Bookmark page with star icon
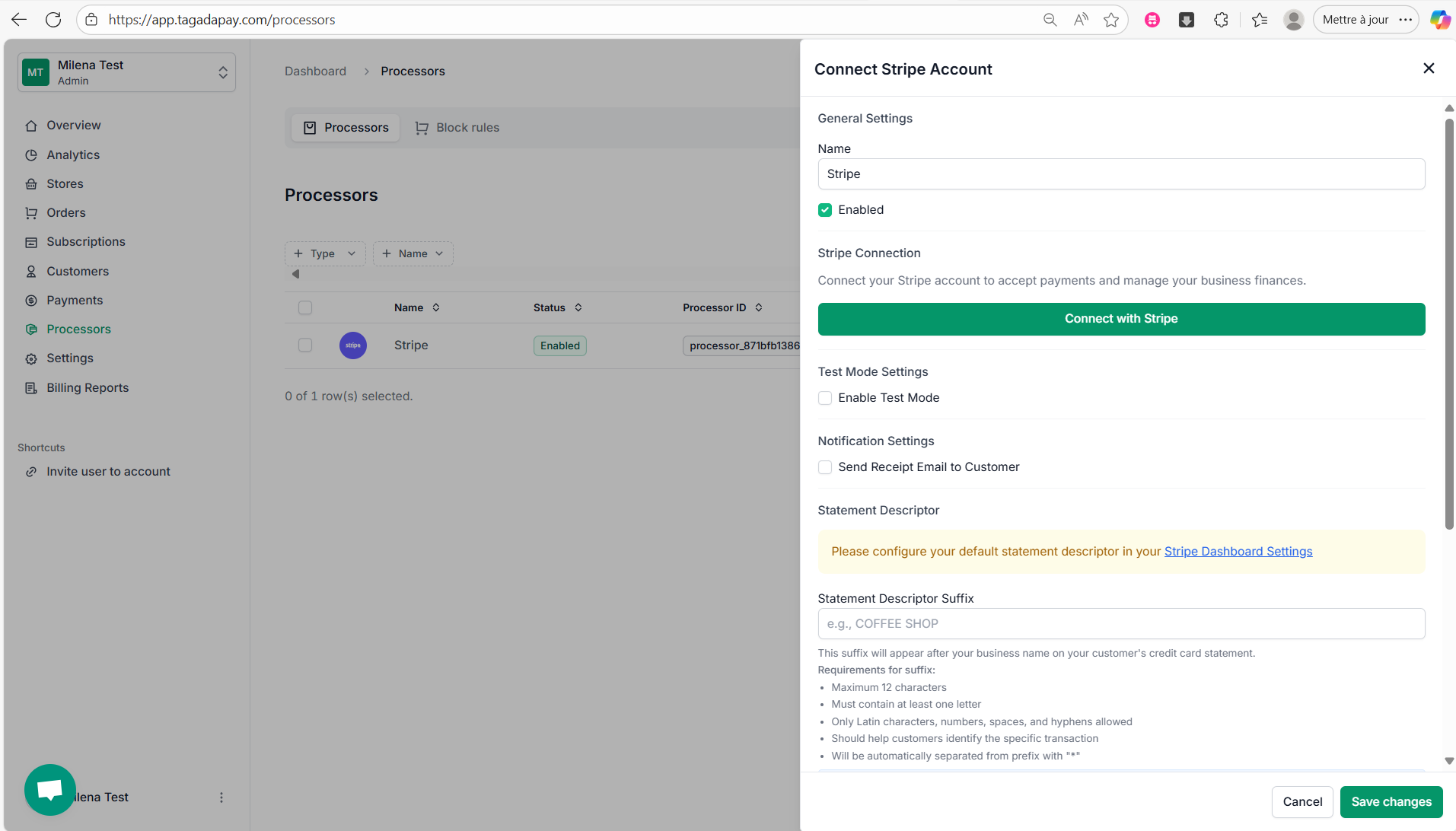This screenshot has width=1456, height=831. (1111, 20)
